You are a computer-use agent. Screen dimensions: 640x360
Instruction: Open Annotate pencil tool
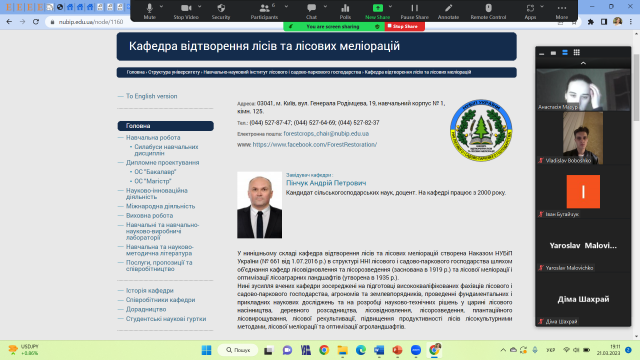tap(448, 11)
